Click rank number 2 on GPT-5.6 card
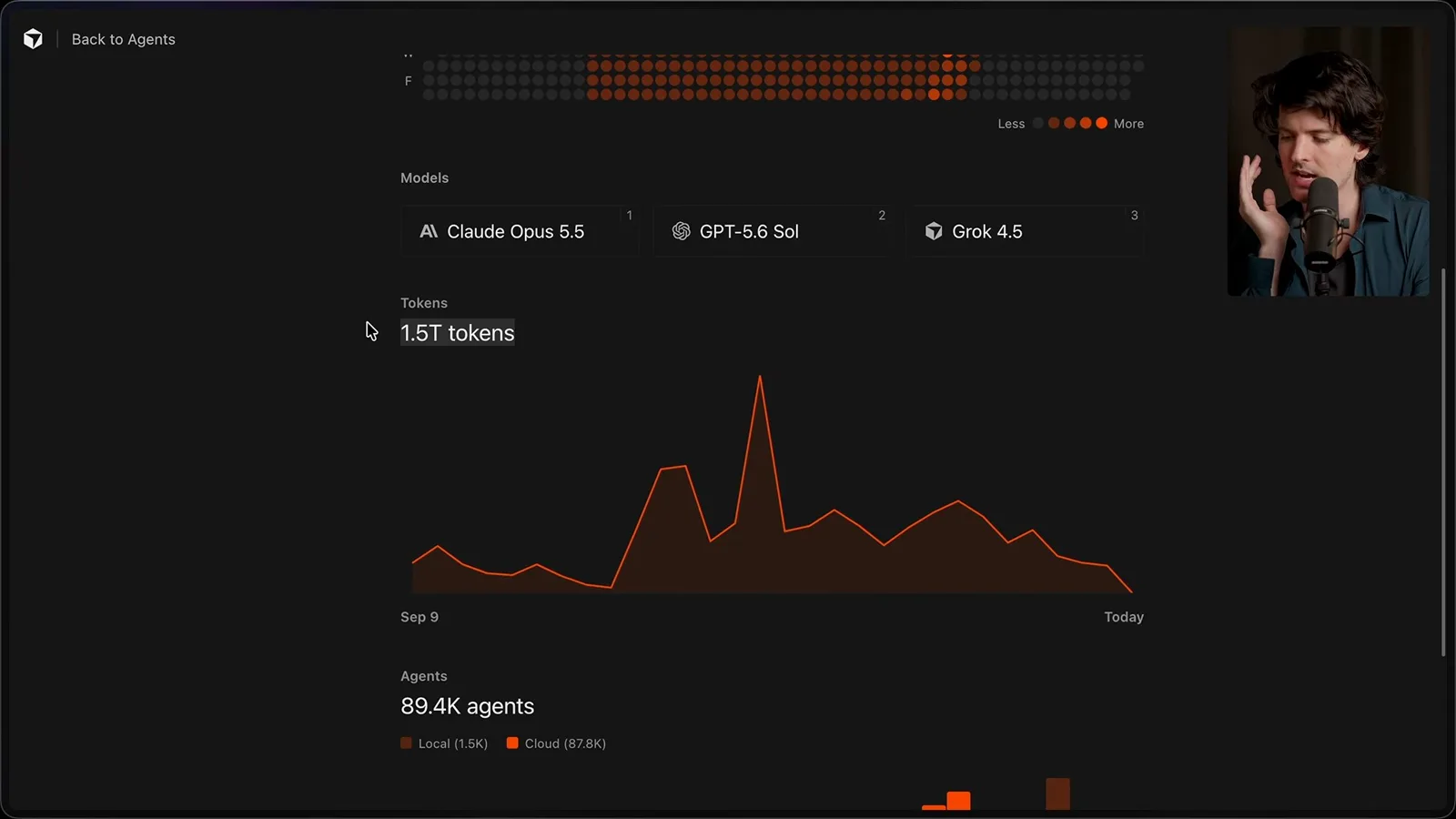The image size is (1456, 819). (882, 216)
